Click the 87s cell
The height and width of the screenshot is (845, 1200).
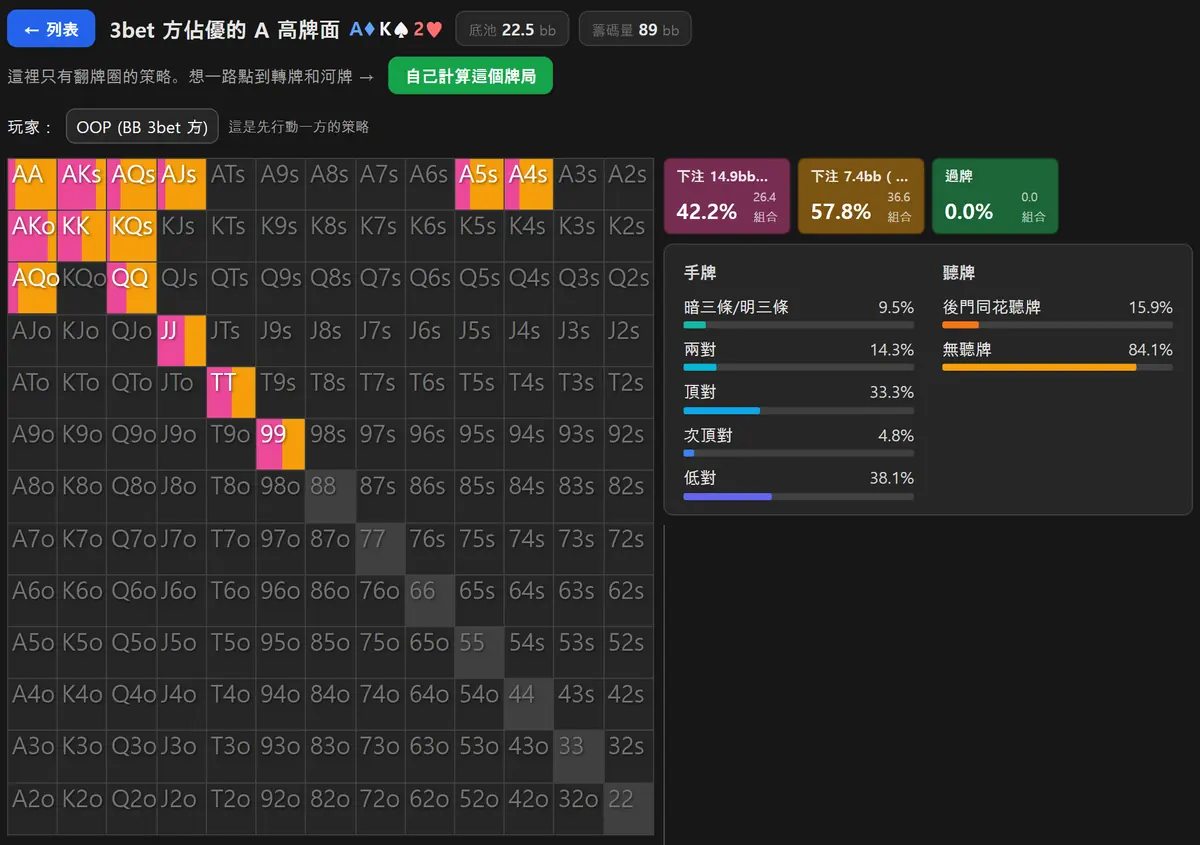pyautogui.click(x=380, y=496)
